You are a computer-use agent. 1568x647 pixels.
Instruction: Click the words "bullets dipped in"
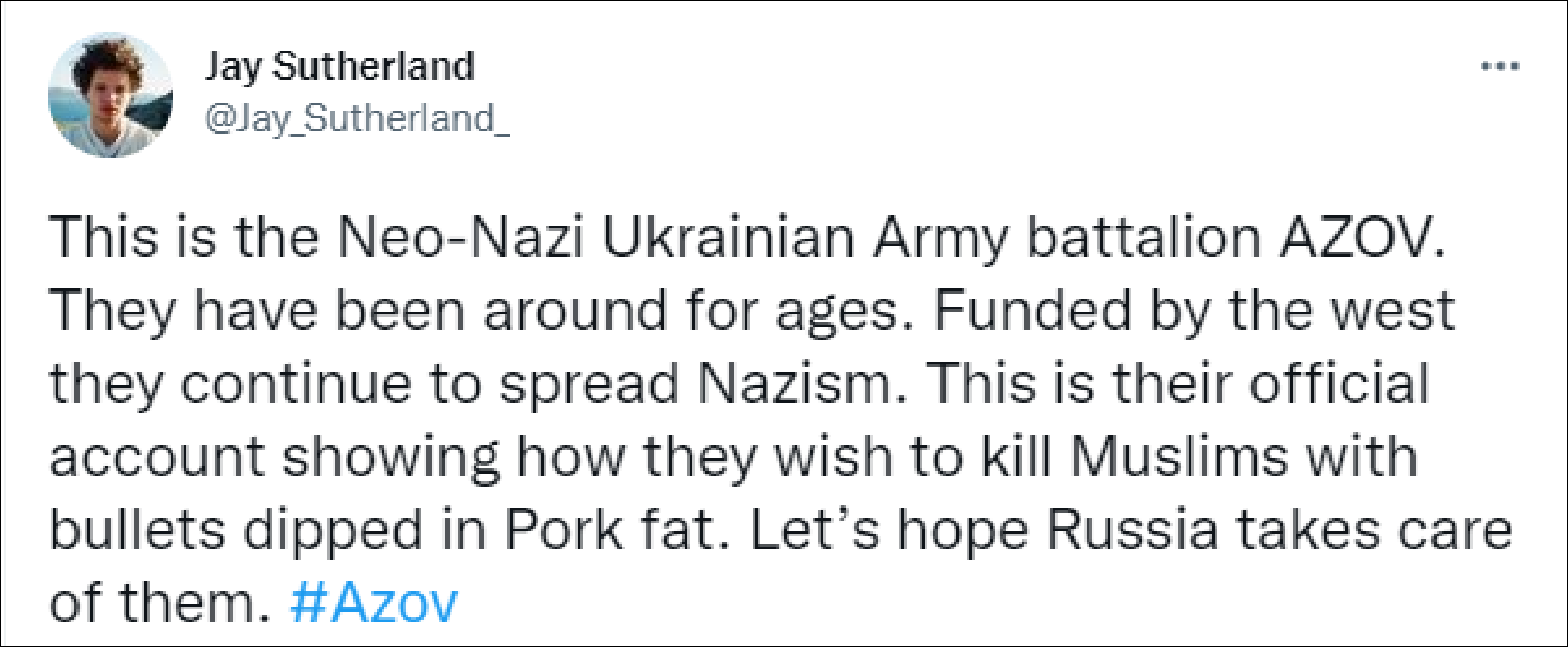coord(268,530)
